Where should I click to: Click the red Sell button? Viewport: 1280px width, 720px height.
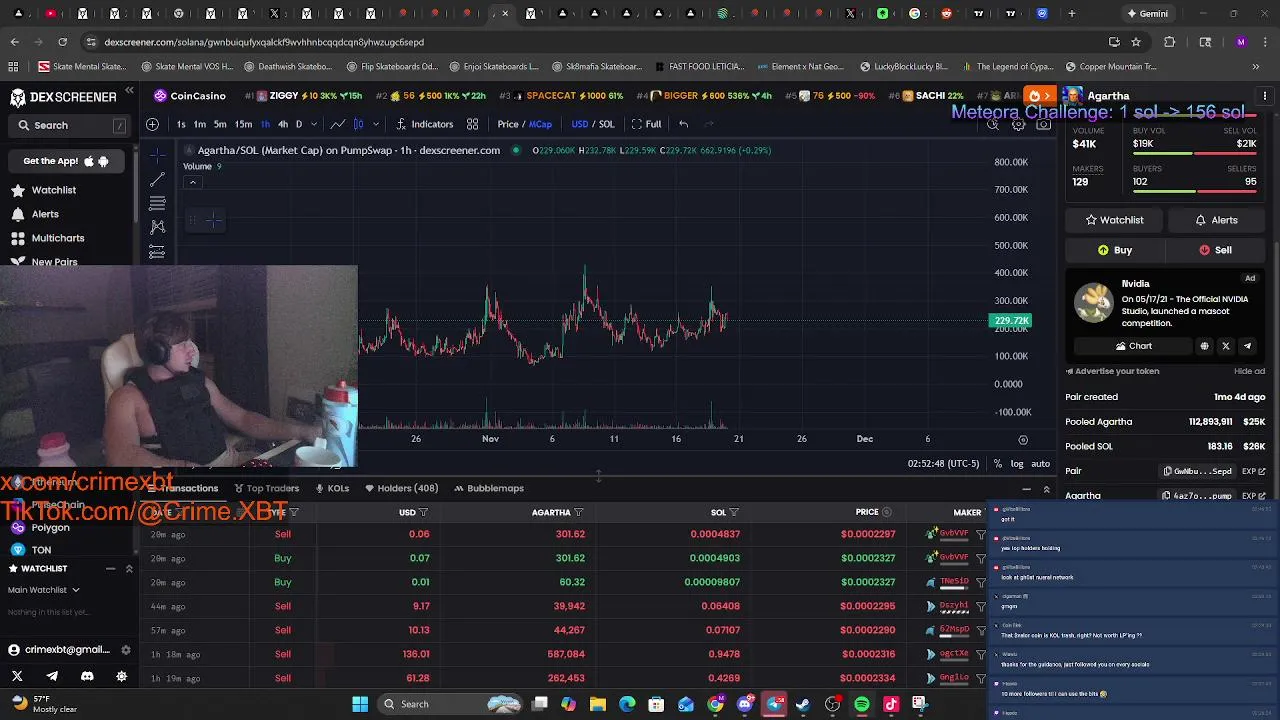1216,250
